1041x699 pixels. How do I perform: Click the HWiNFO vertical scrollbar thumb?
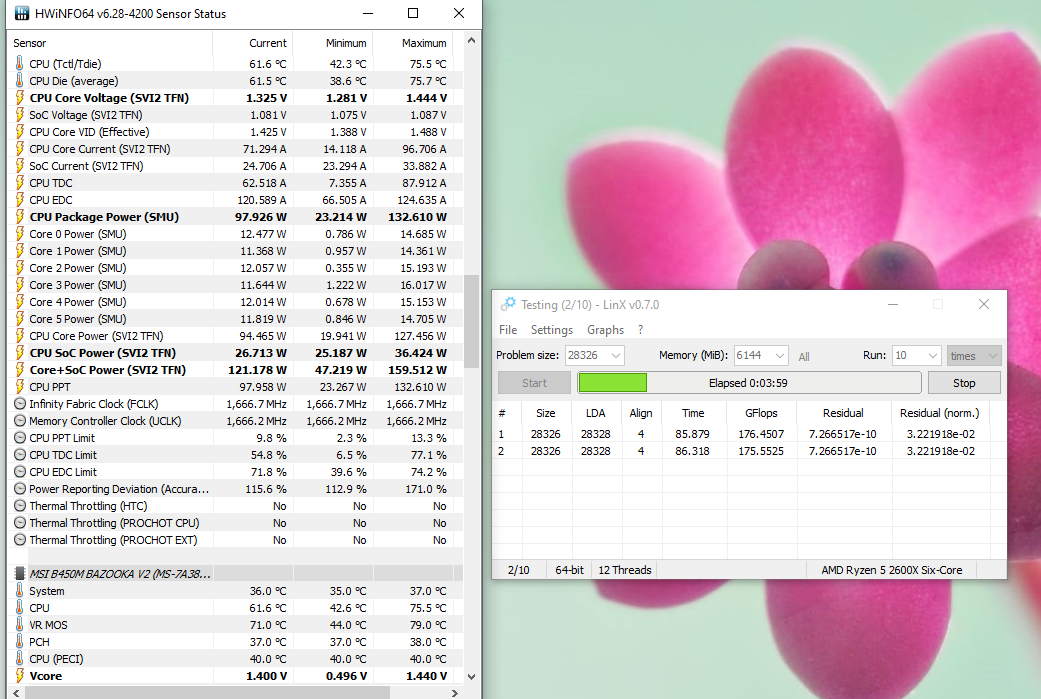click(x=471, y=321)
